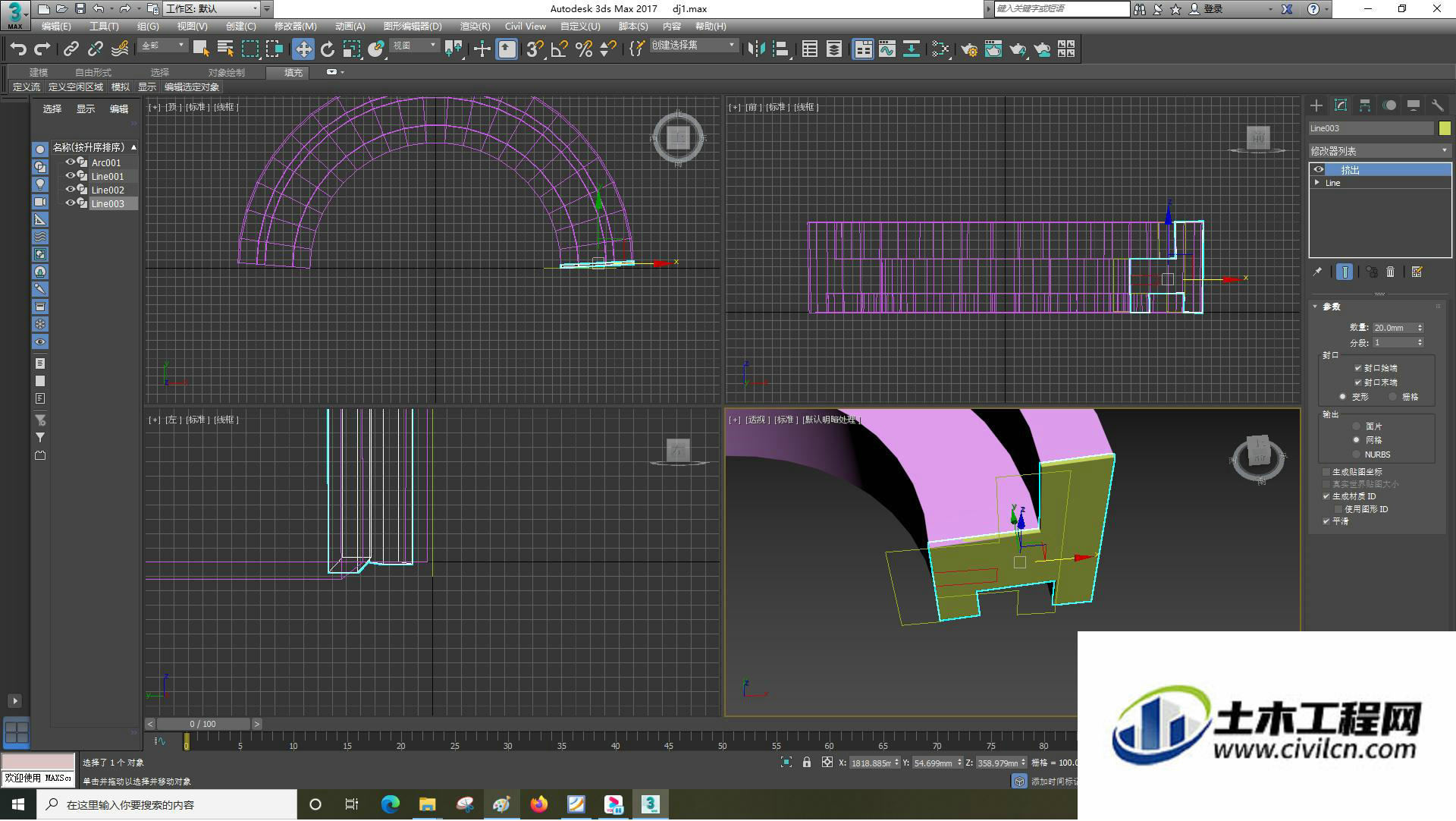1456x821 pixels.
Task: Select the Patch output radio button
Action: [1357, 426]
